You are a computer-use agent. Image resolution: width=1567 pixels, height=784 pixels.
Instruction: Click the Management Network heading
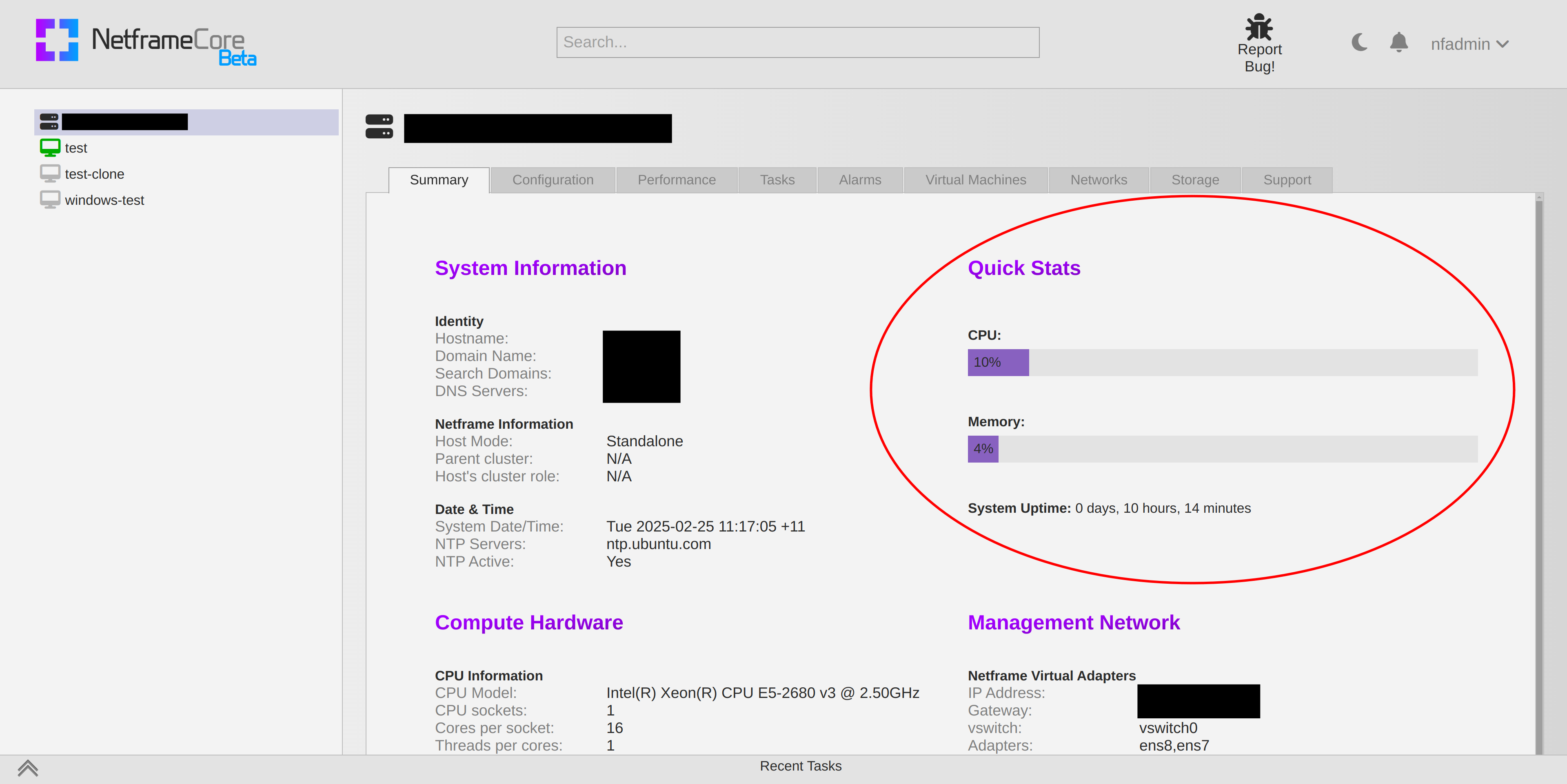[1074, 623]
